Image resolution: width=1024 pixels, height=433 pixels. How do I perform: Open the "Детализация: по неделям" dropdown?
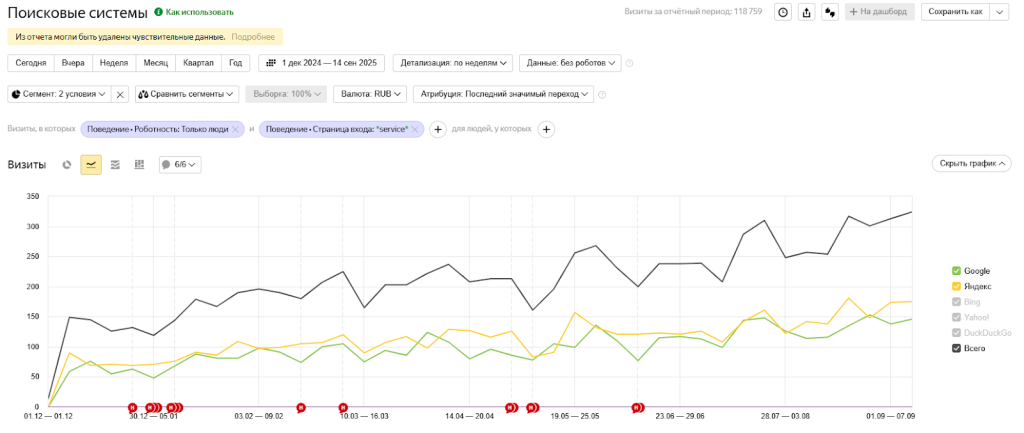[x=453, y=63]
